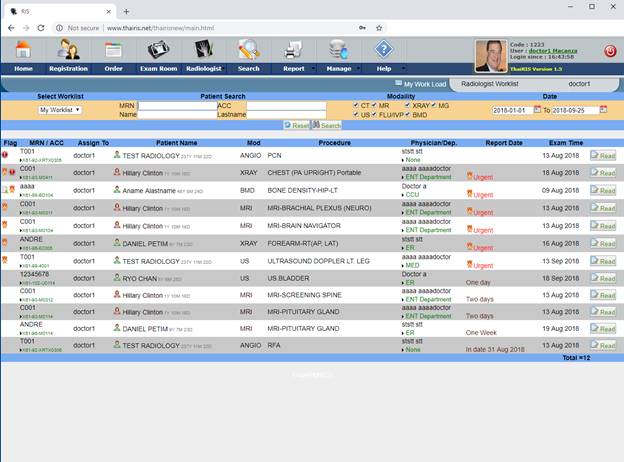Select the My Work Load tab

coord(420,84)
